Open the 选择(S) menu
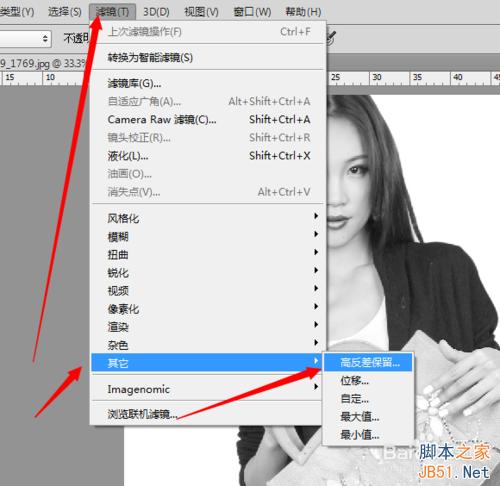Viewport: 500px width, 486px height. pos(65,12)
